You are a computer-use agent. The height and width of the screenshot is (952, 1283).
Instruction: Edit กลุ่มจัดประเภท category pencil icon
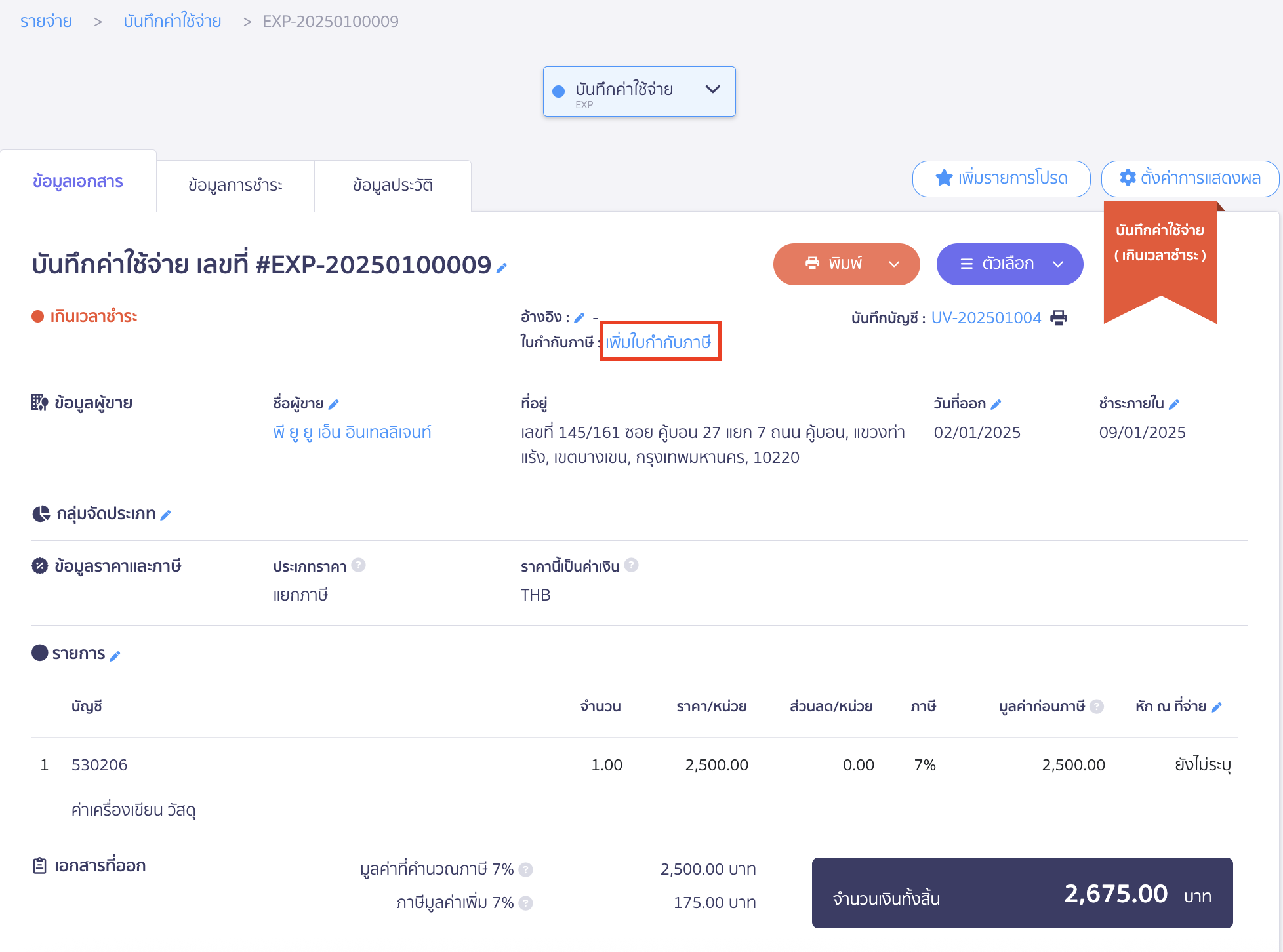166,515
